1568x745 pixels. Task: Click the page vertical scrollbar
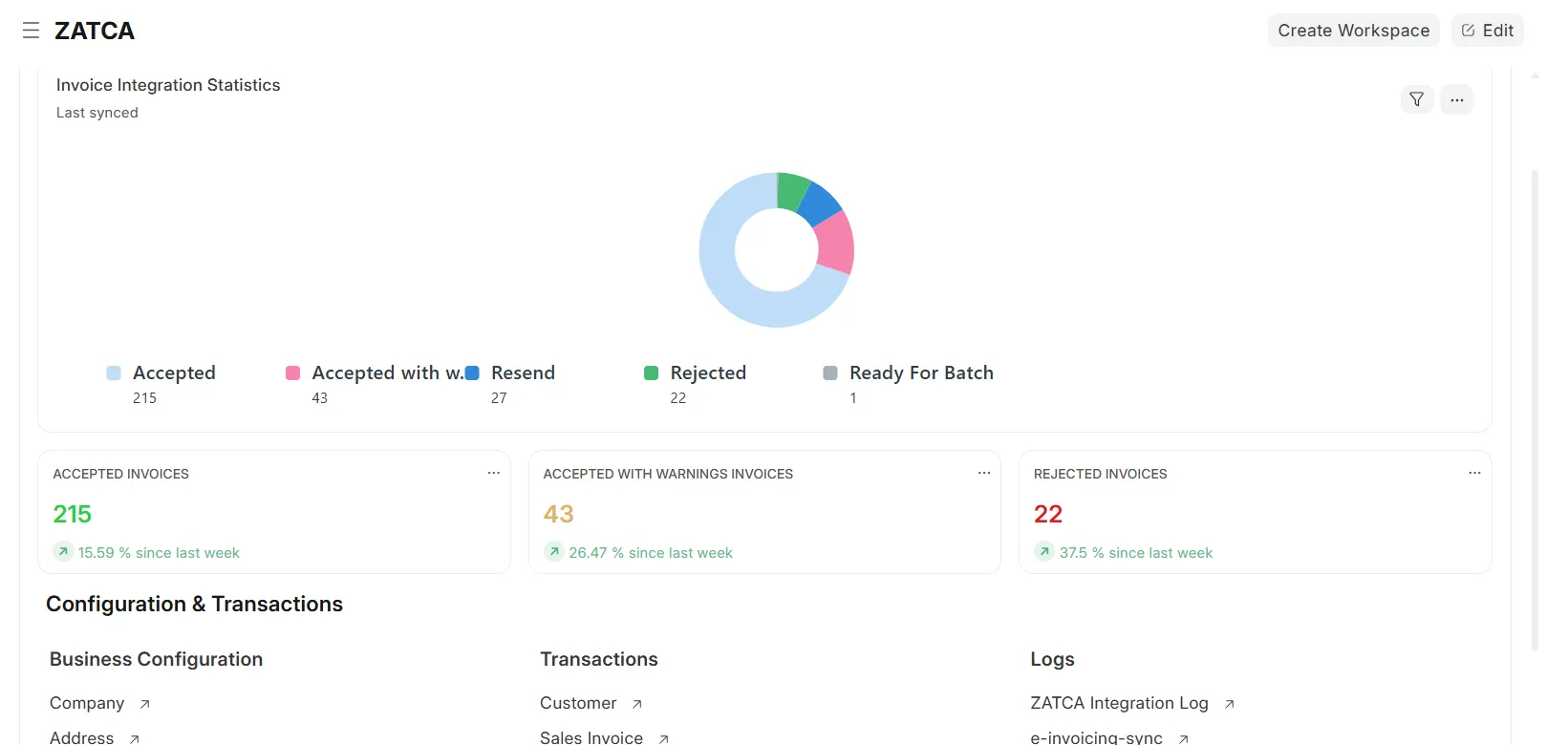(x=1535, y=411)
